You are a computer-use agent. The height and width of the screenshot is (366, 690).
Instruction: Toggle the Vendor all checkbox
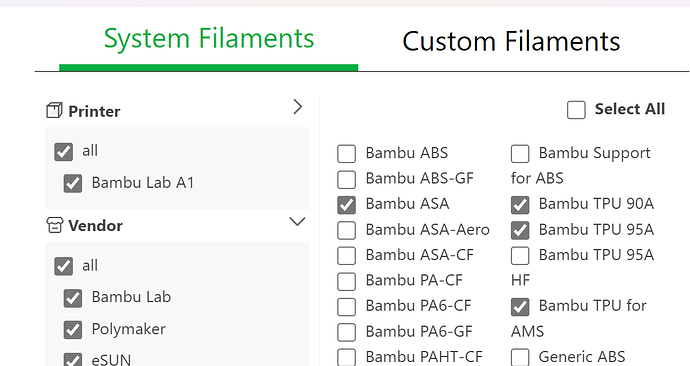pyautogui.click(x=63, y=266)
